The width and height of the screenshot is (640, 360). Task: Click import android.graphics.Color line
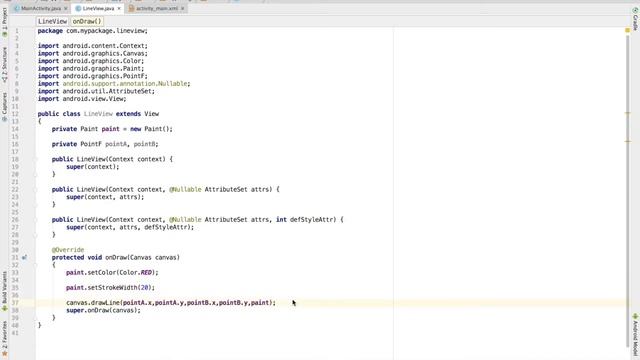pyautogui.click(x=91, y=61)
